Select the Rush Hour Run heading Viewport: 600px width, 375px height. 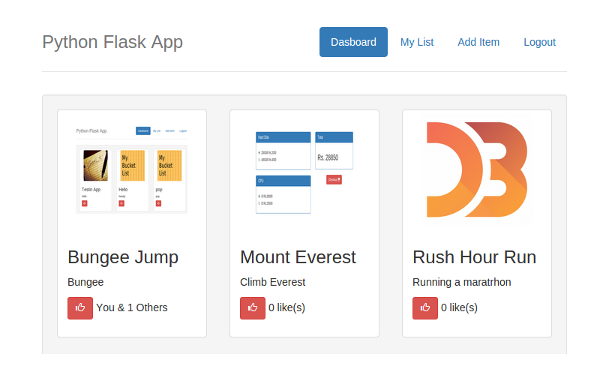tap(474, 257)
